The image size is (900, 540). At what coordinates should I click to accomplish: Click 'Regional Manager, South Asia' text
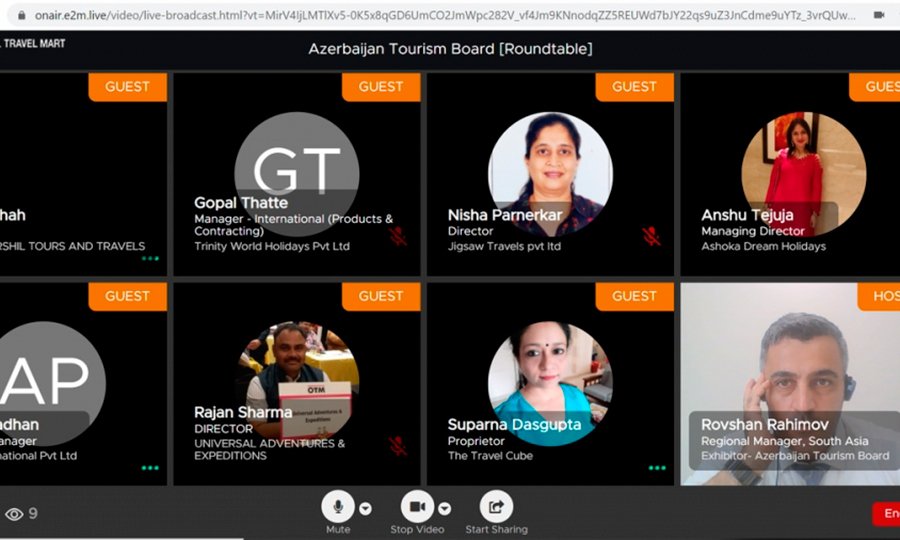(785, 441)
